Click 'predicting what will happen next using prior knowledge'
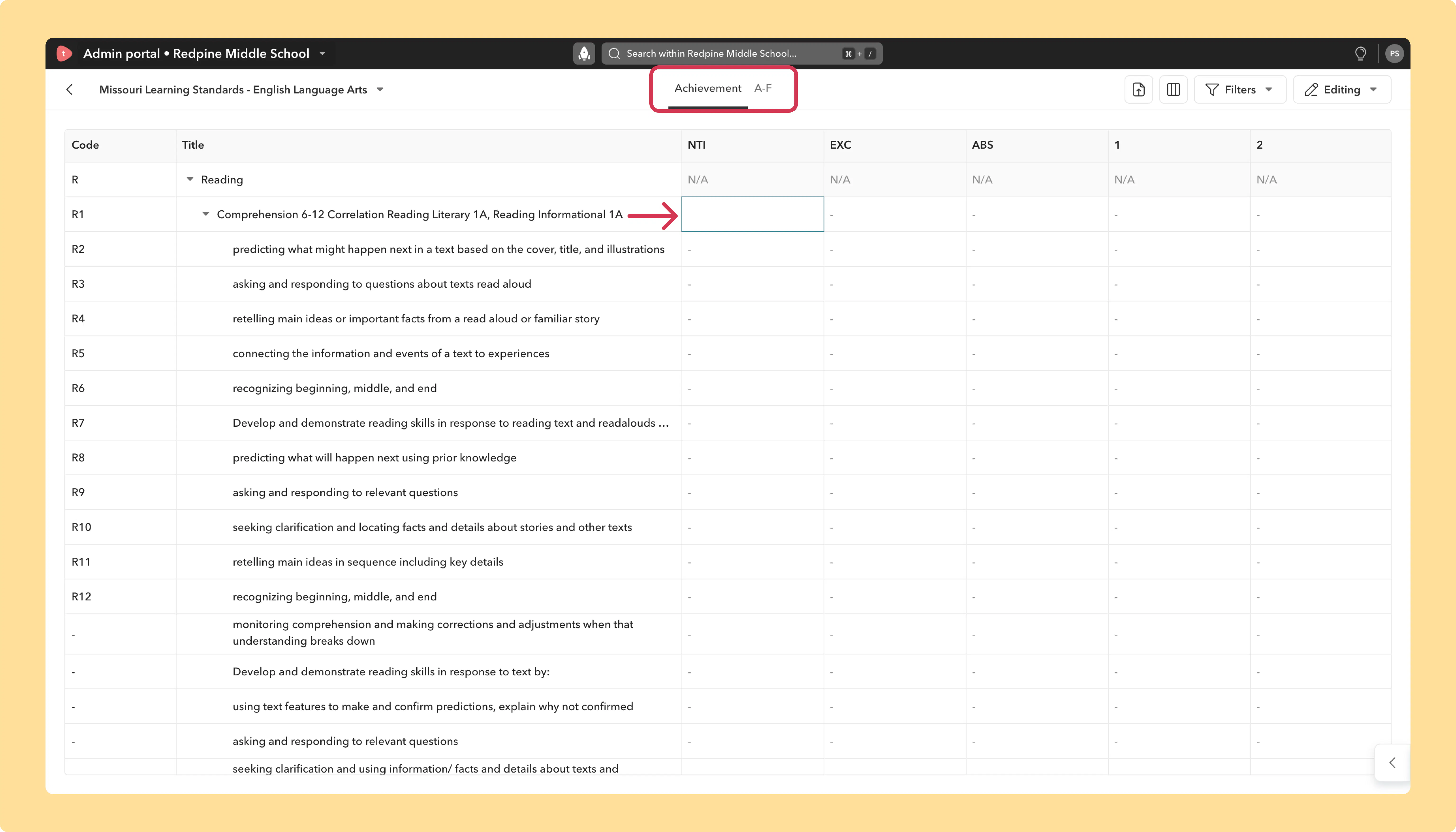 (374, 458)
